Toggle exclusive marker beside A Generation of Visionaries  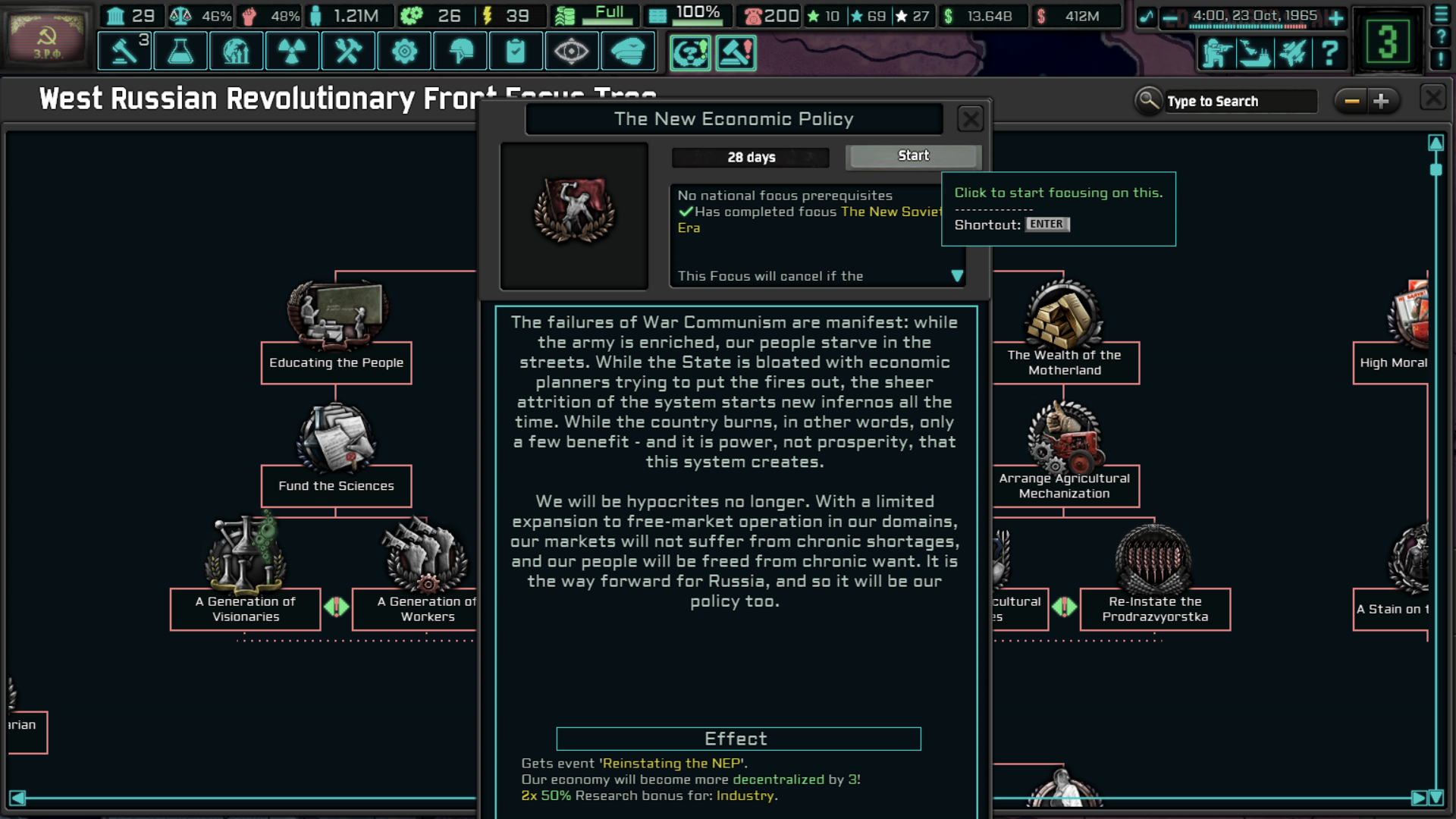(x=336, y=607)
